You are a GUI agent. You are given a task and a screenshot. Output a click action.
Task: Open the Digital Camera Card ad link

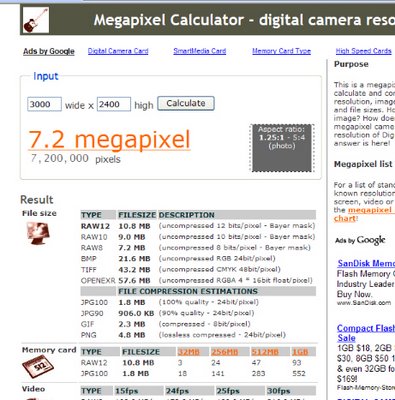118,51
